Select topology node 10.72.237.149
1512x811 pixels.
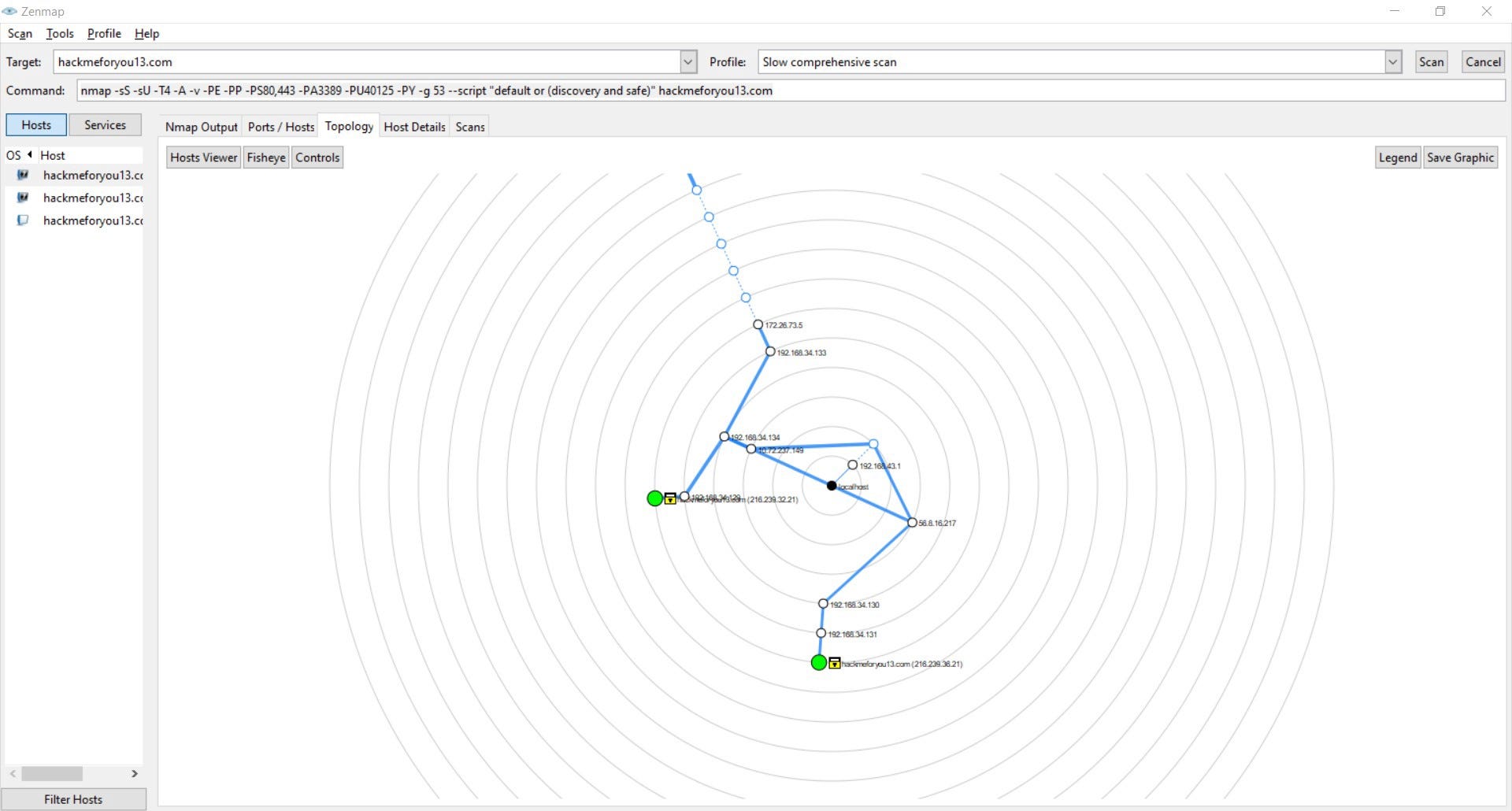[x=751, y=449]
